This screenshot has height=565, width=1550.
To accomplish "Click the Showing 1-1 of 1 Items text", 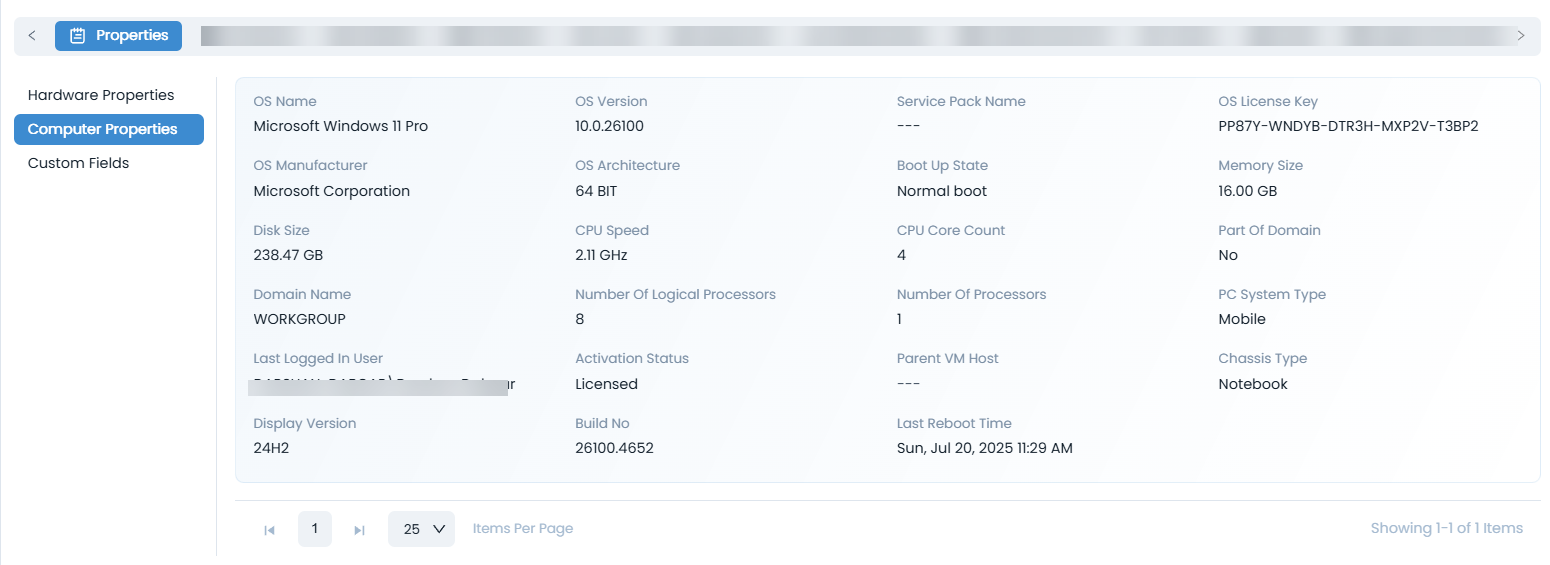I will (1446, 528).
